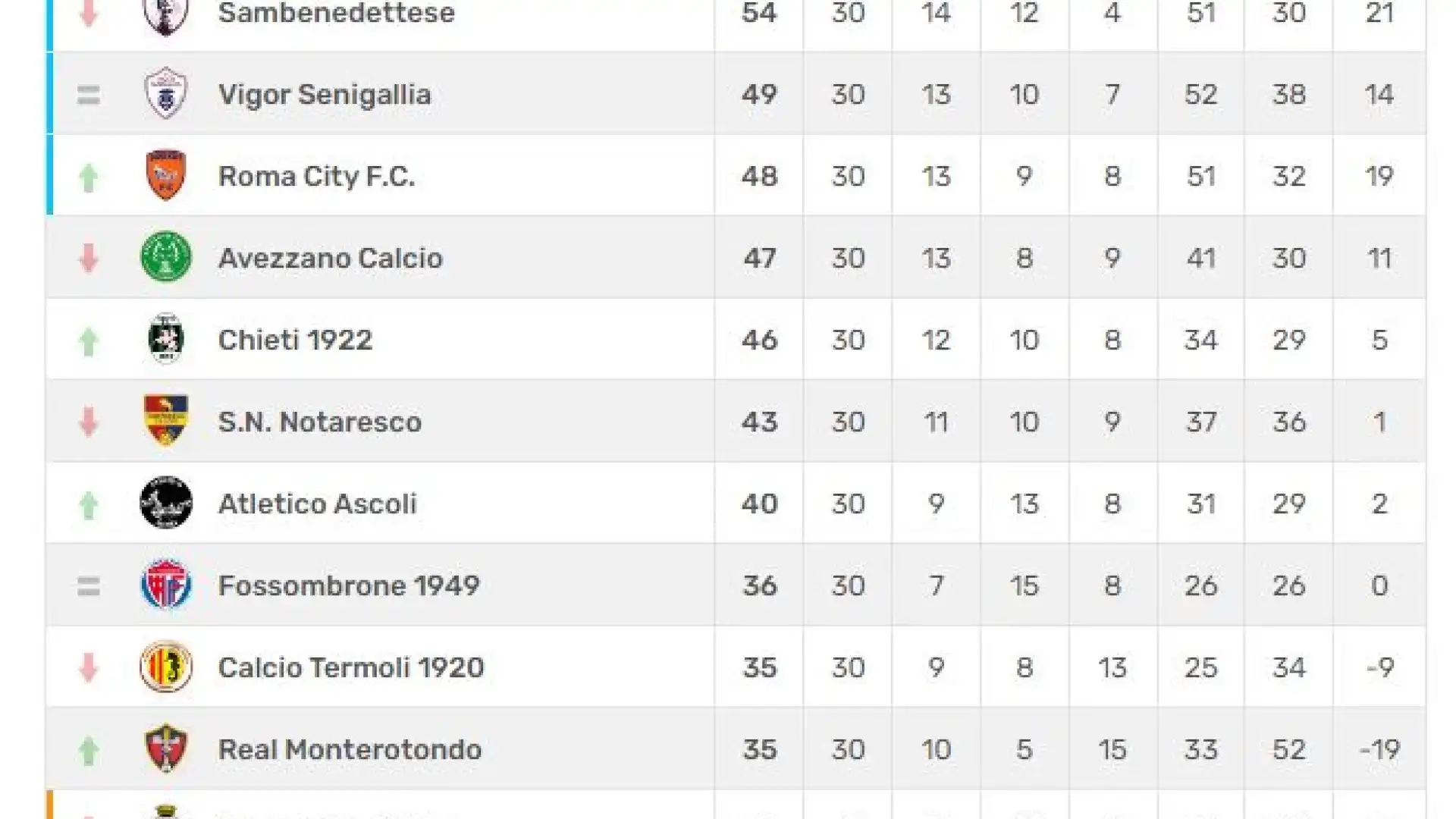Click the green up arrow beside Roma City
The width and height of the screenshot is (1456, 819).
tap(89, 177)
